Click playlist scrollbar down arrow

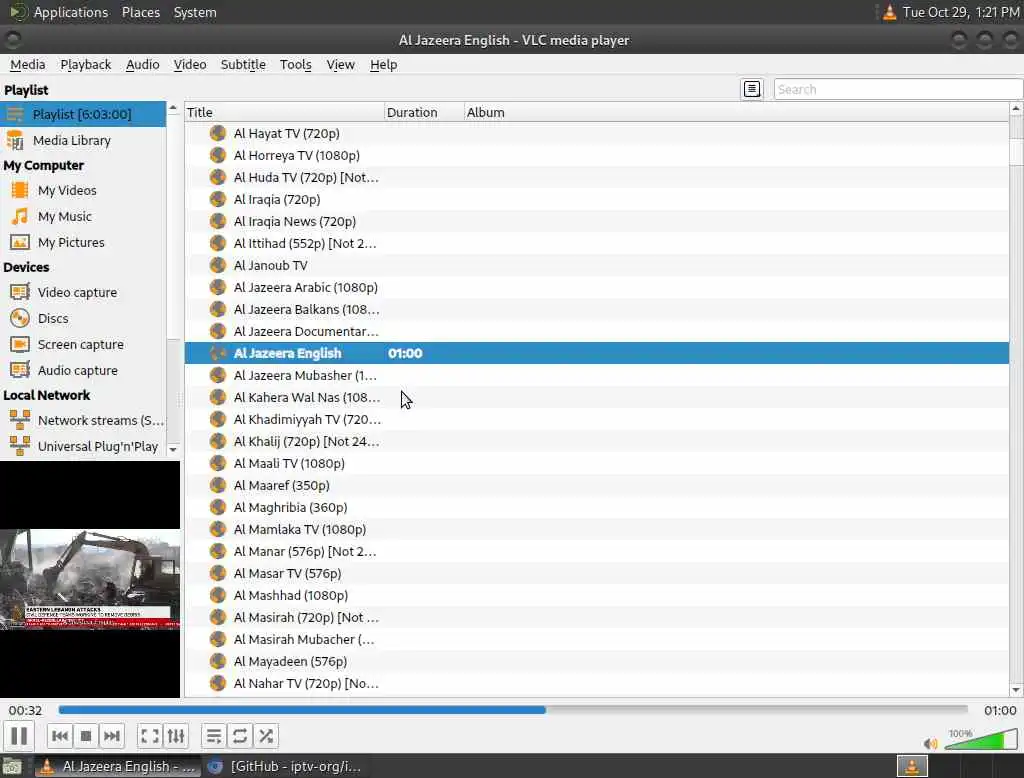1016,690
